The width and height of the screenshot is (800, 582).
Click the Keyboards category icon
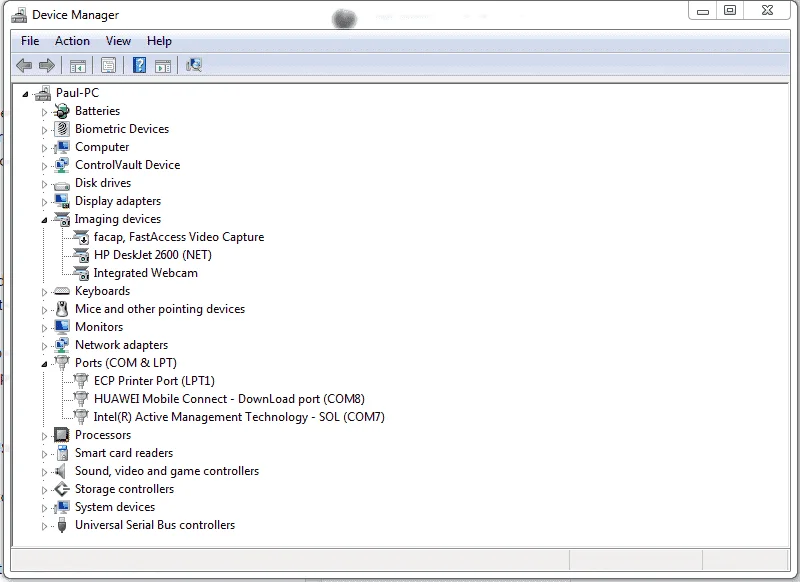click(62, 291)
